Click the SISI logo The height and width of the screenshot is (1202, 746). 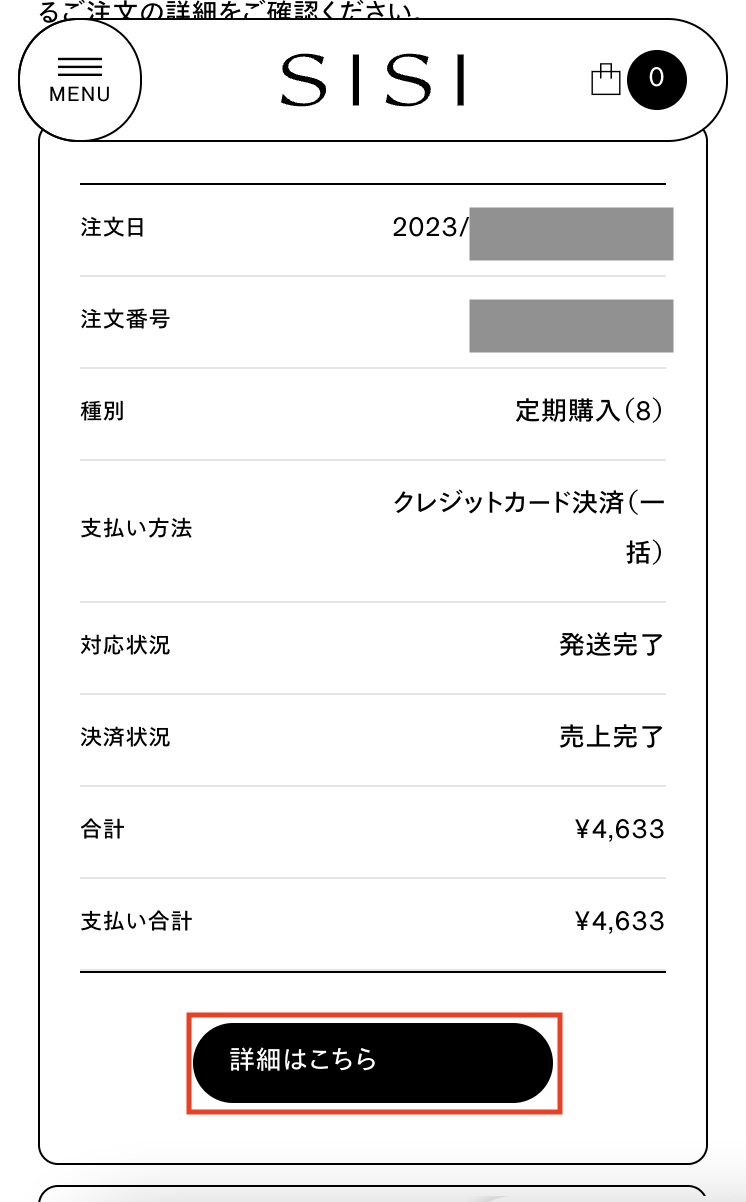pyautogui.click(x=373, y=80)
